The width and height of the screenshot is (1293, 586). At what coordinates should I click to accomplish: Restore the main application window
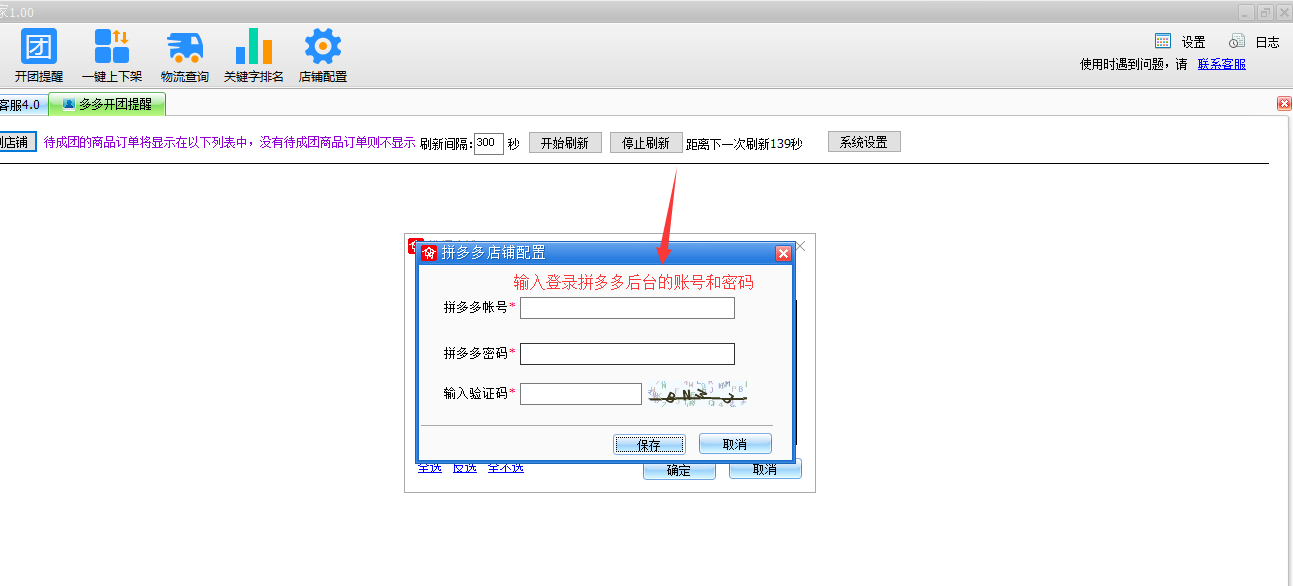[x=1265, y=12]
